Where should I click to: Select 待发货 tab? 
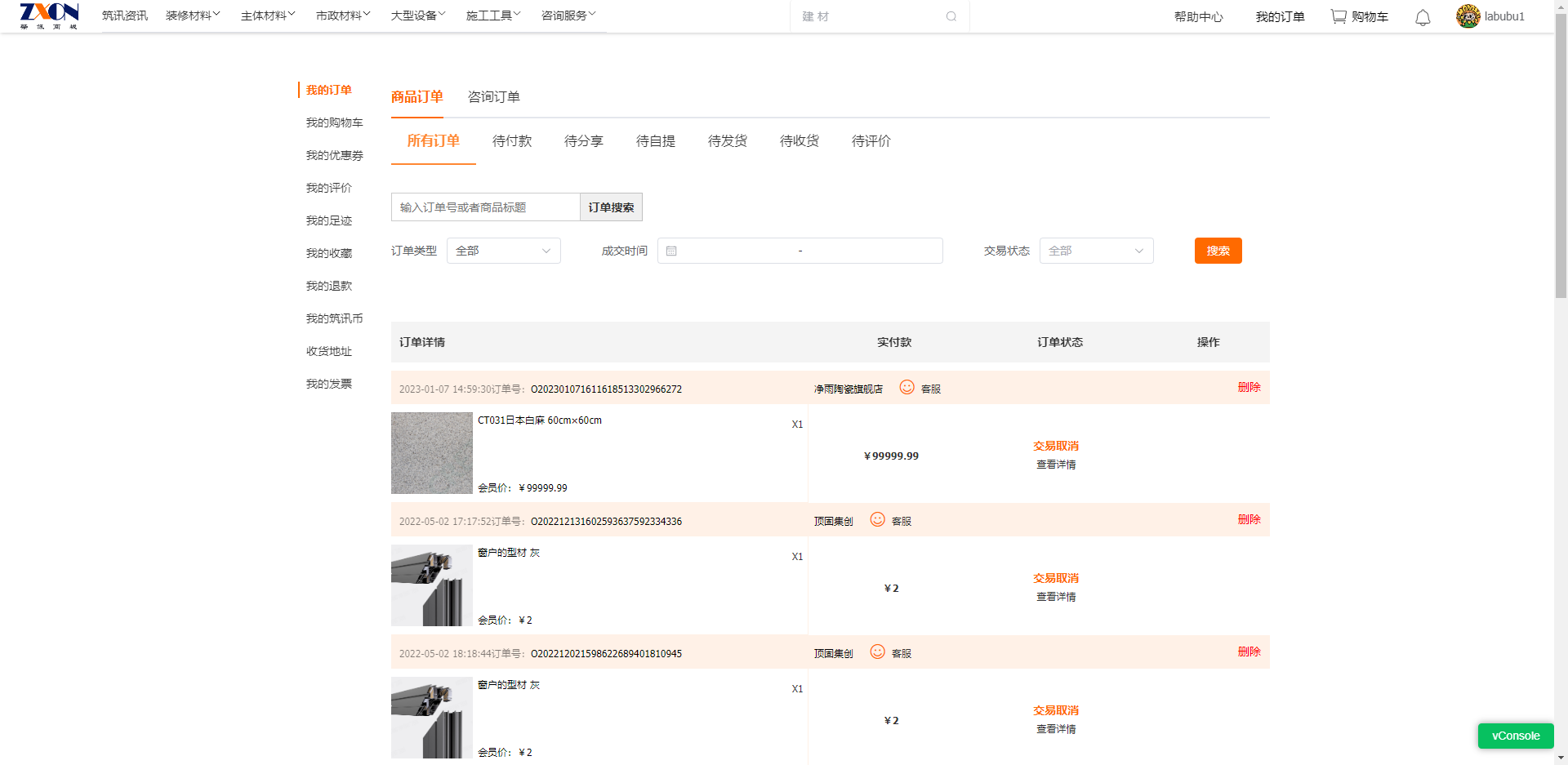point(728,140)
